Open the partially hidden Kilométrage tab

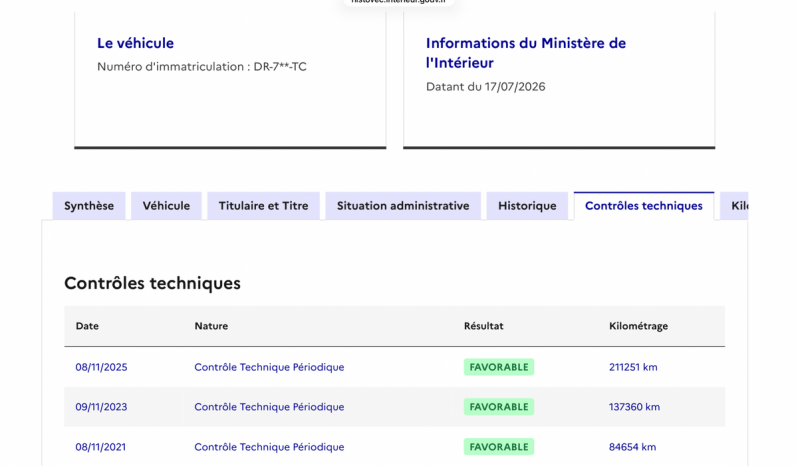[734, 206]
